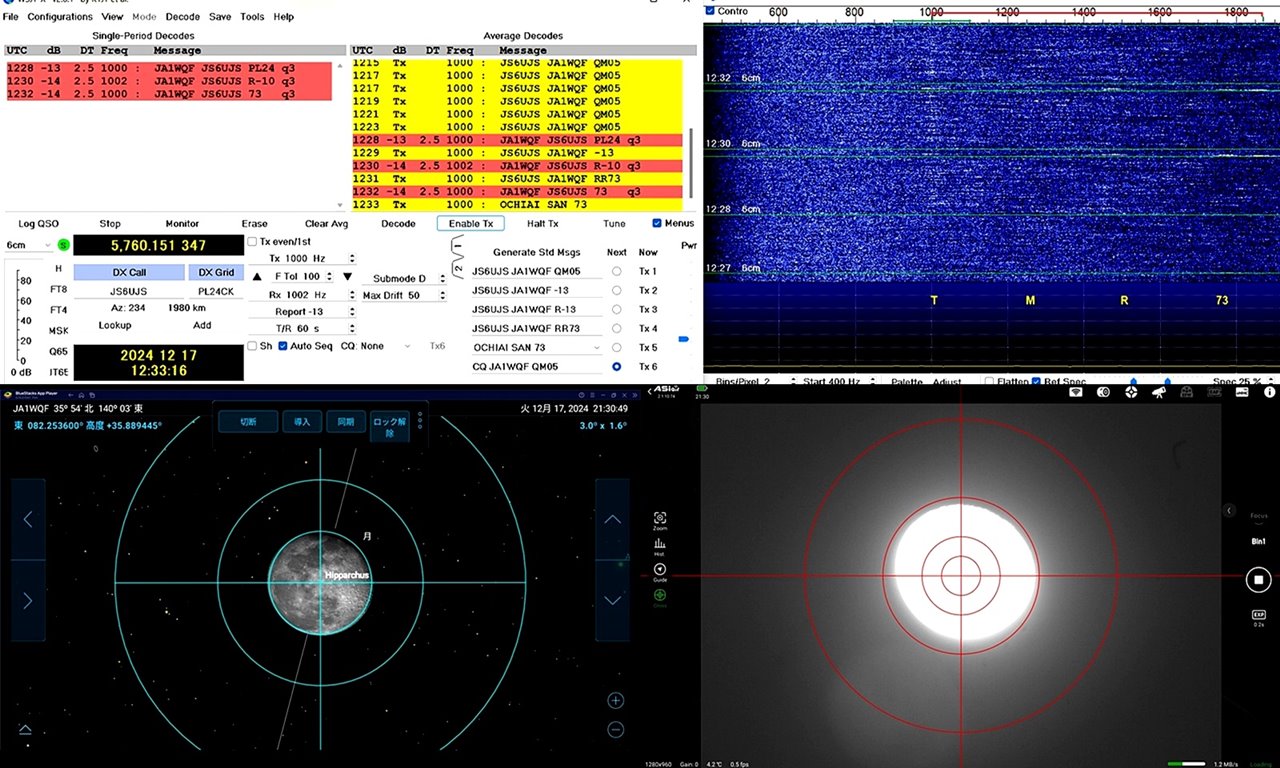Image resolution: width=1280 pixels, height=768 pixels.
Task: Click the Enable Tx button
Action: pos(470,224)
